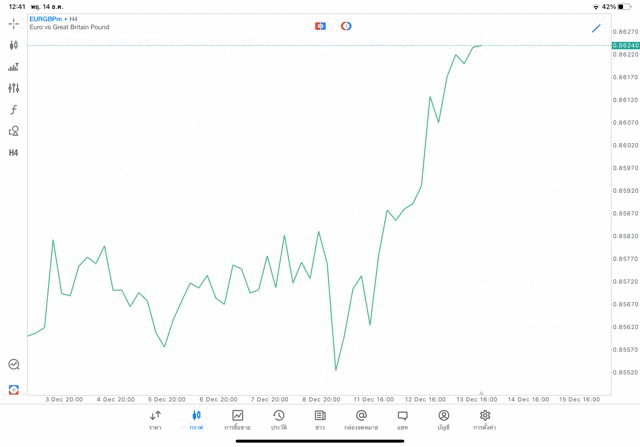
Task: Open the การตั้งค่า settings tab
Action: pyautogui.click(x=485, y=419)
